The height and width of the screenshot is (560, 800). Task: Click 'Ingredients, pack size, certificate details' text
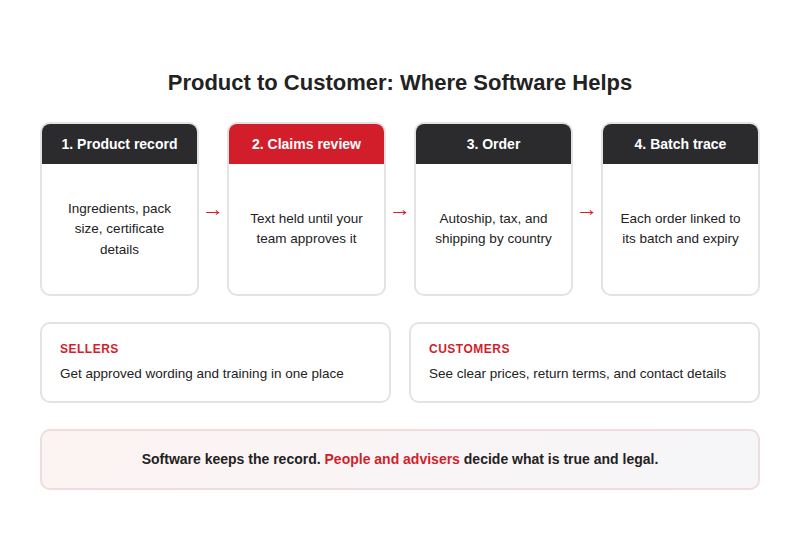point(119,229)
